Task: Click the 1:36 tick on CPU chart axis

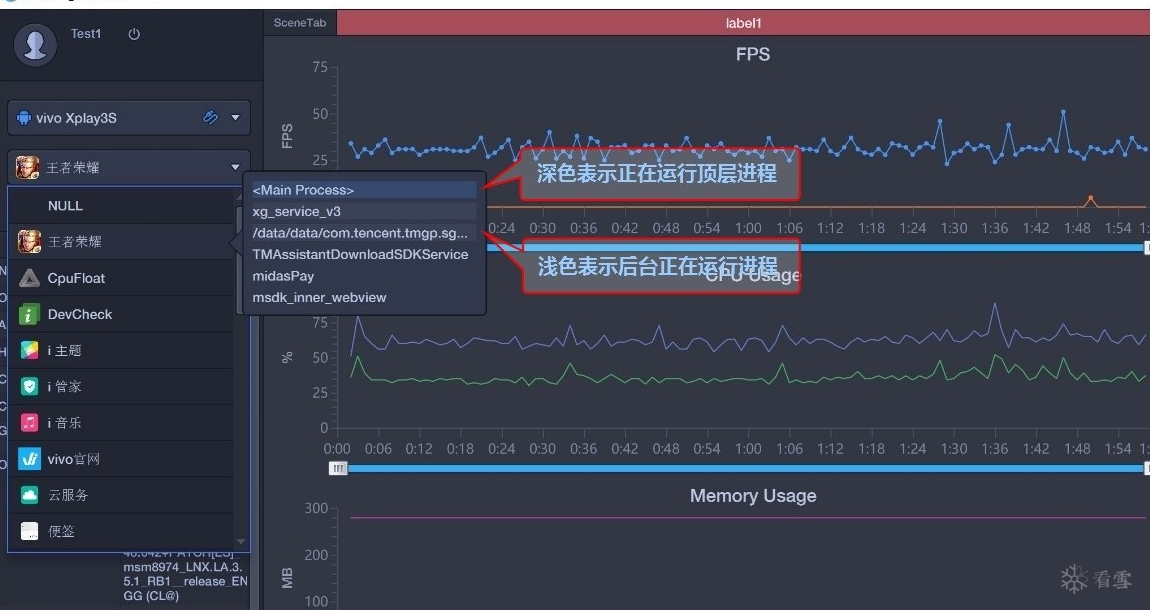Action: click(x=995, y=448)
